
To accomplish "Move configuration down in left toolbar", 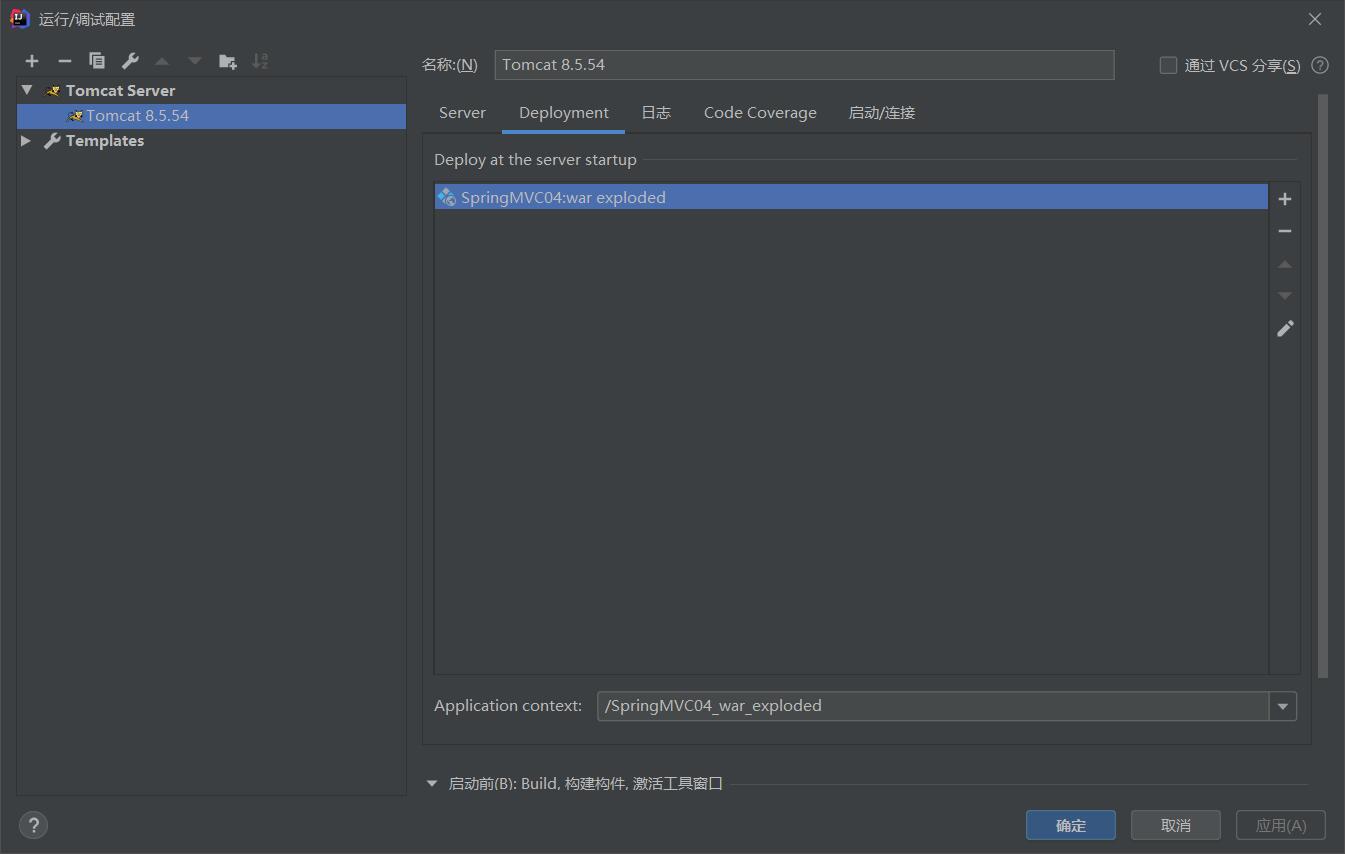I will (x=195, y=61).
